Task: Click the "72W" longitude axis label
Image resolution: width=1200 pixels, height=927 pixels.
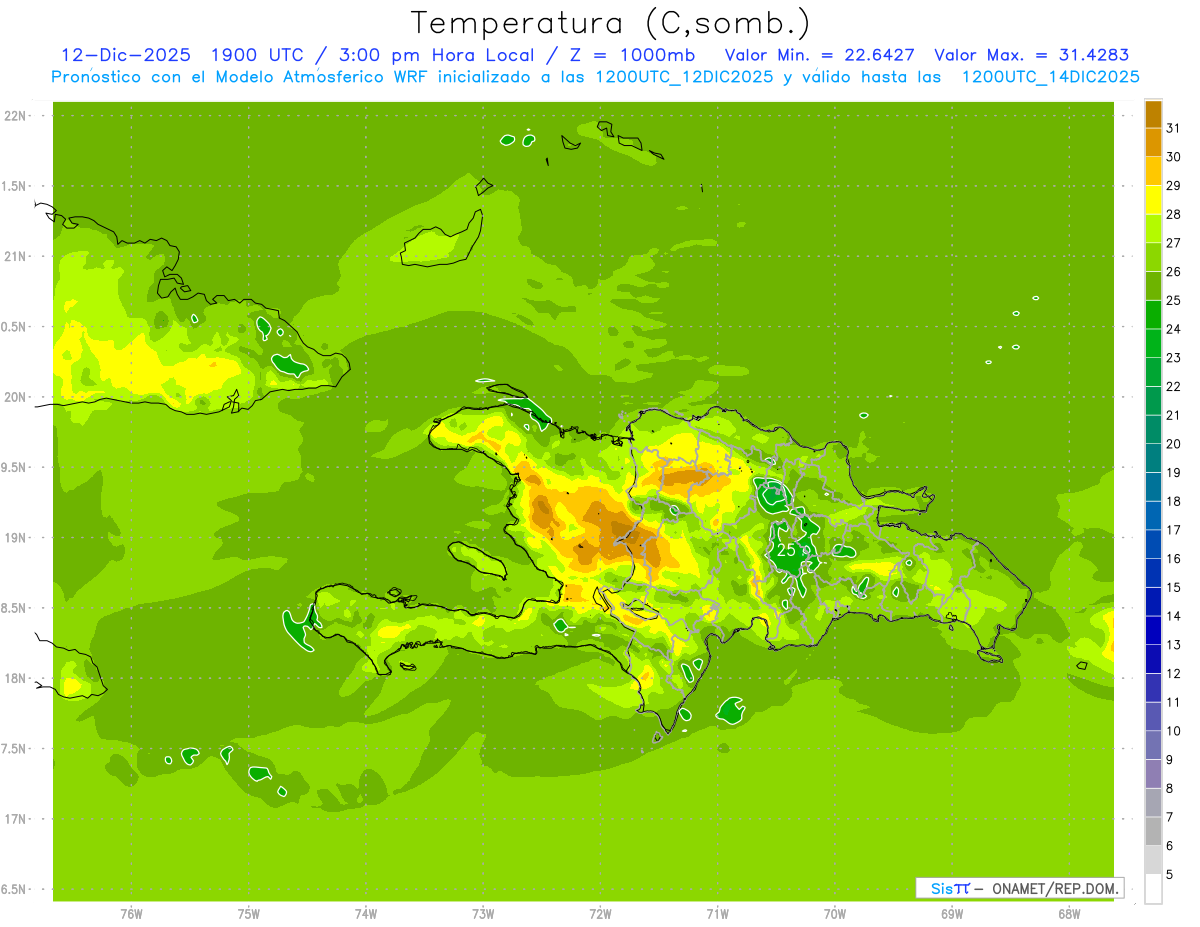Action: tap(601, 914)
